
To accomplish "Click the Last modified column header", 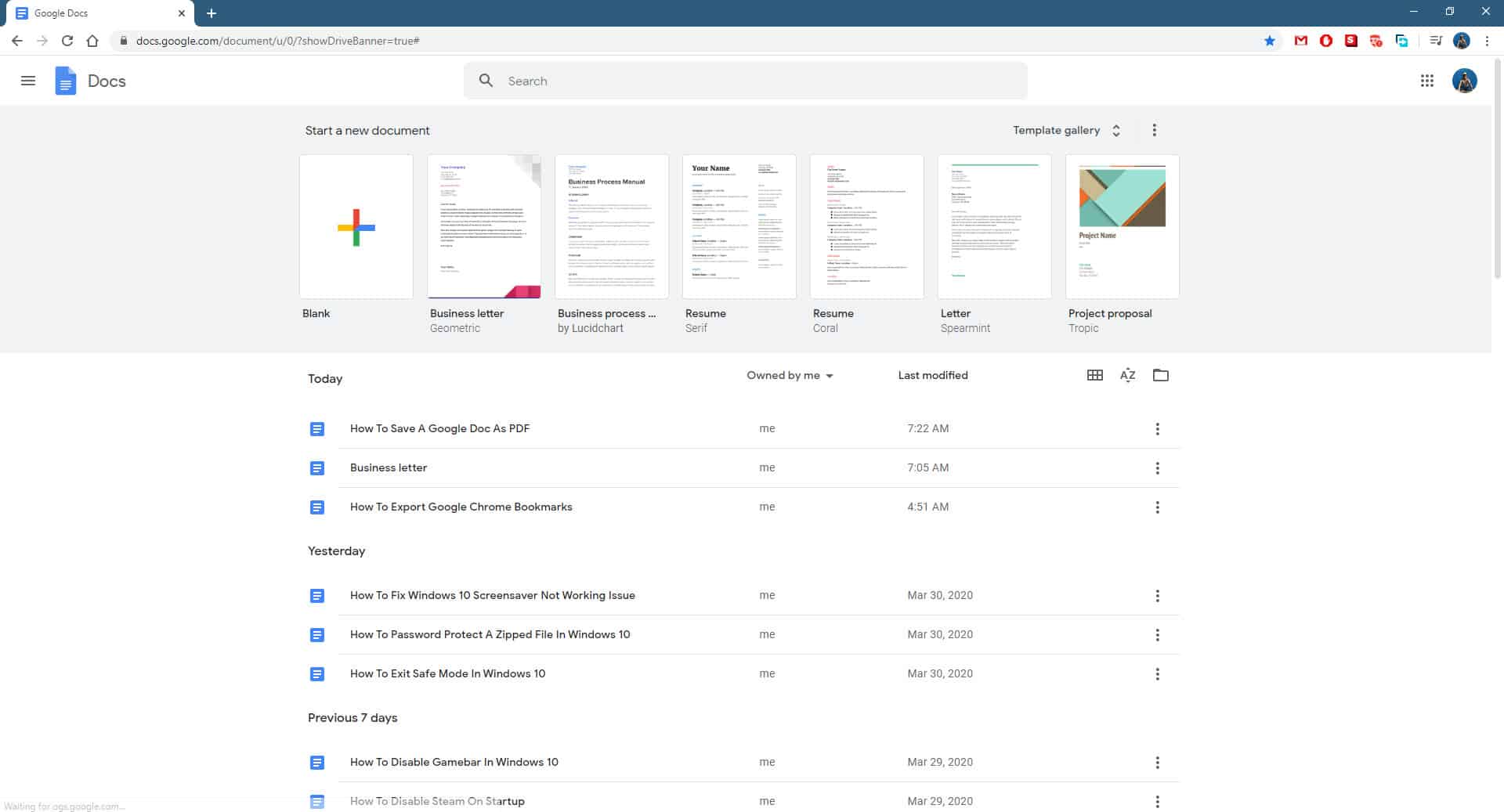I will click(933, 375).
